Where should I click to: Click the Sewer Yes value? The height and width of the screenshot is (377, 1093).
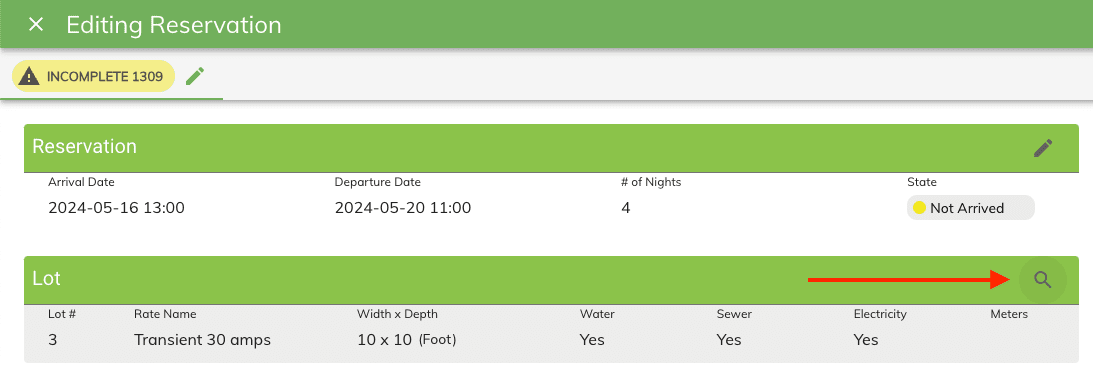[729, 340]
